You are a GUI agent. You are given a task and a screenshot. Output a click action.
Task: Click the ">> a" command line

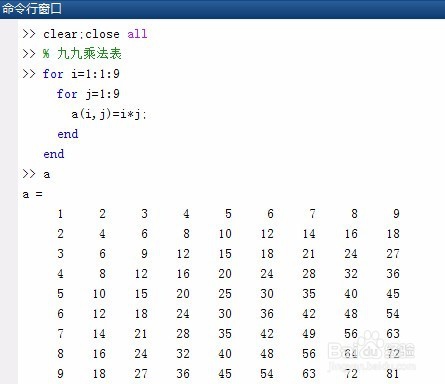[x=36, y=174]
